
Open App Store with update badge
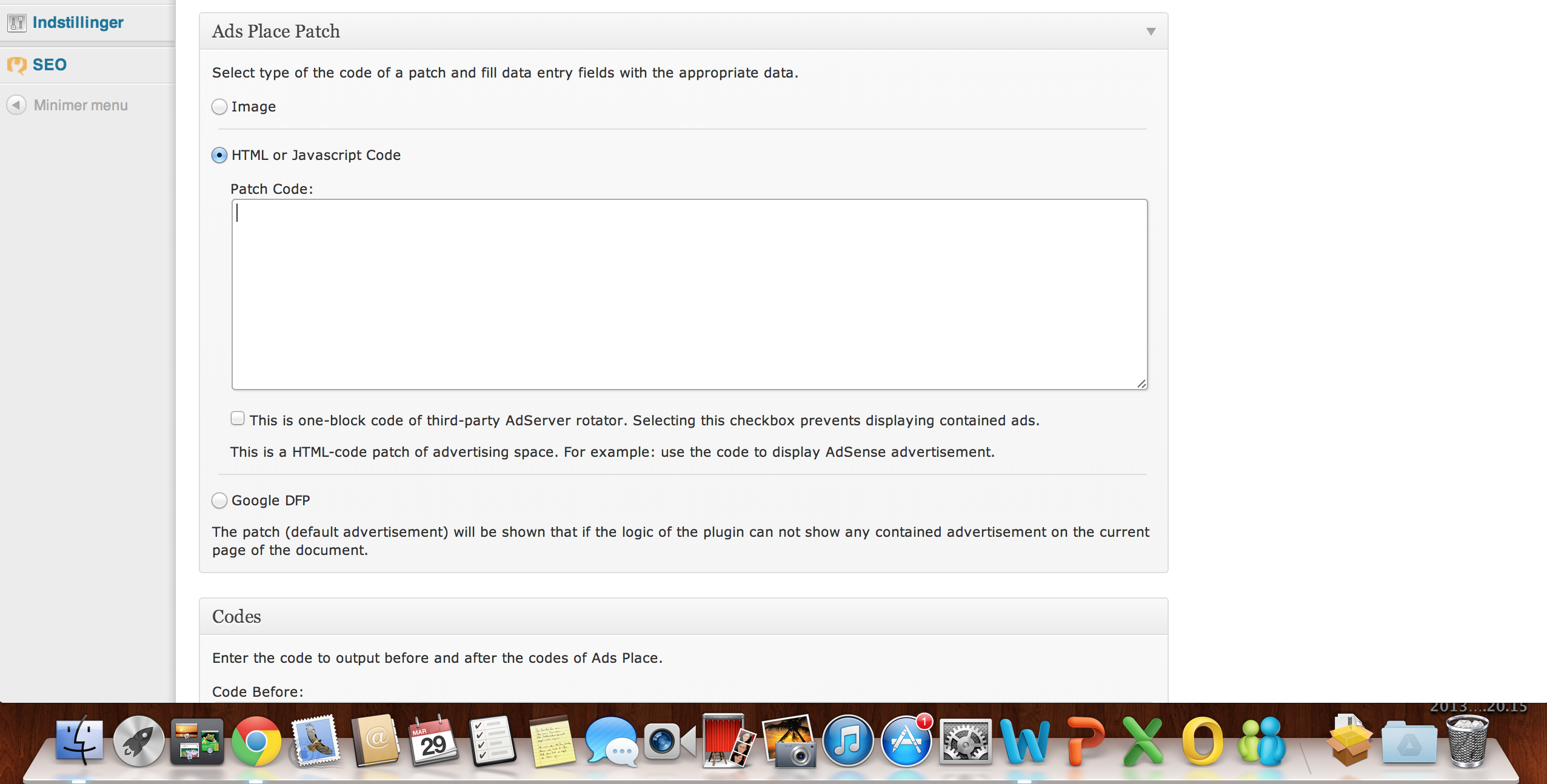tap(906, 742)
